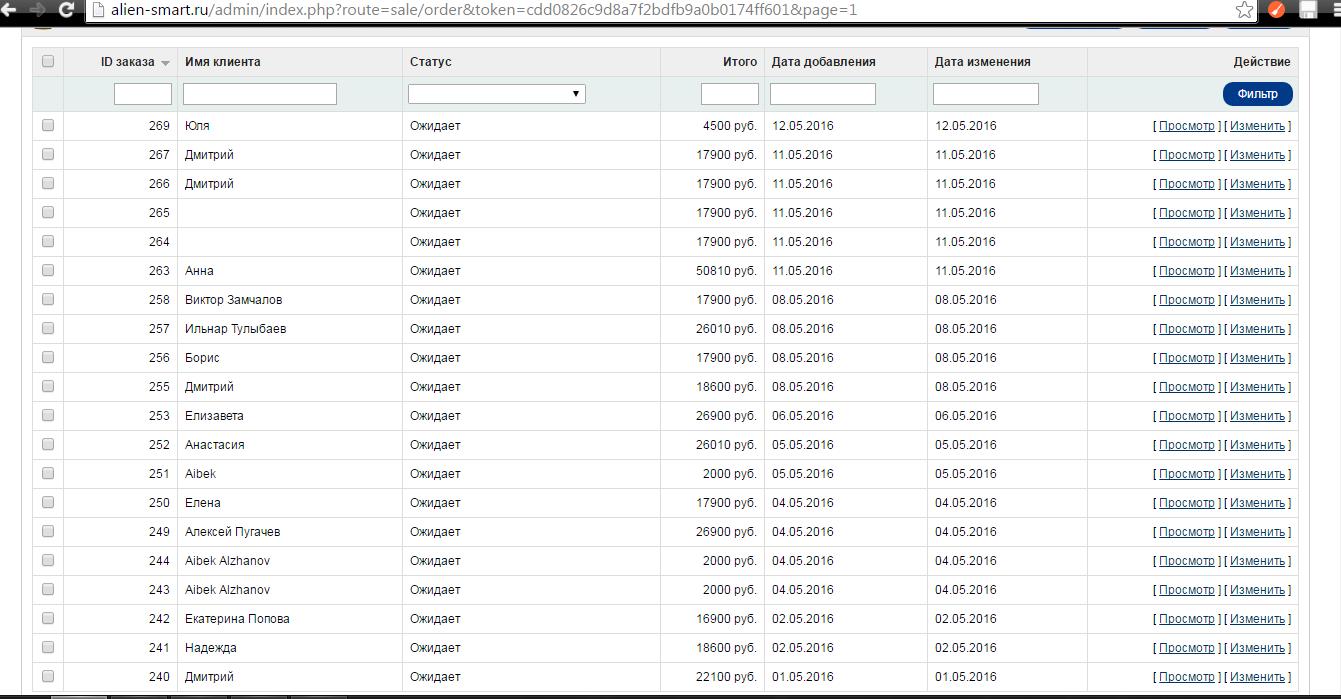1341x699 pixels.
Task: Focus the Итого filter field
Action: click(x=730, y=94)
